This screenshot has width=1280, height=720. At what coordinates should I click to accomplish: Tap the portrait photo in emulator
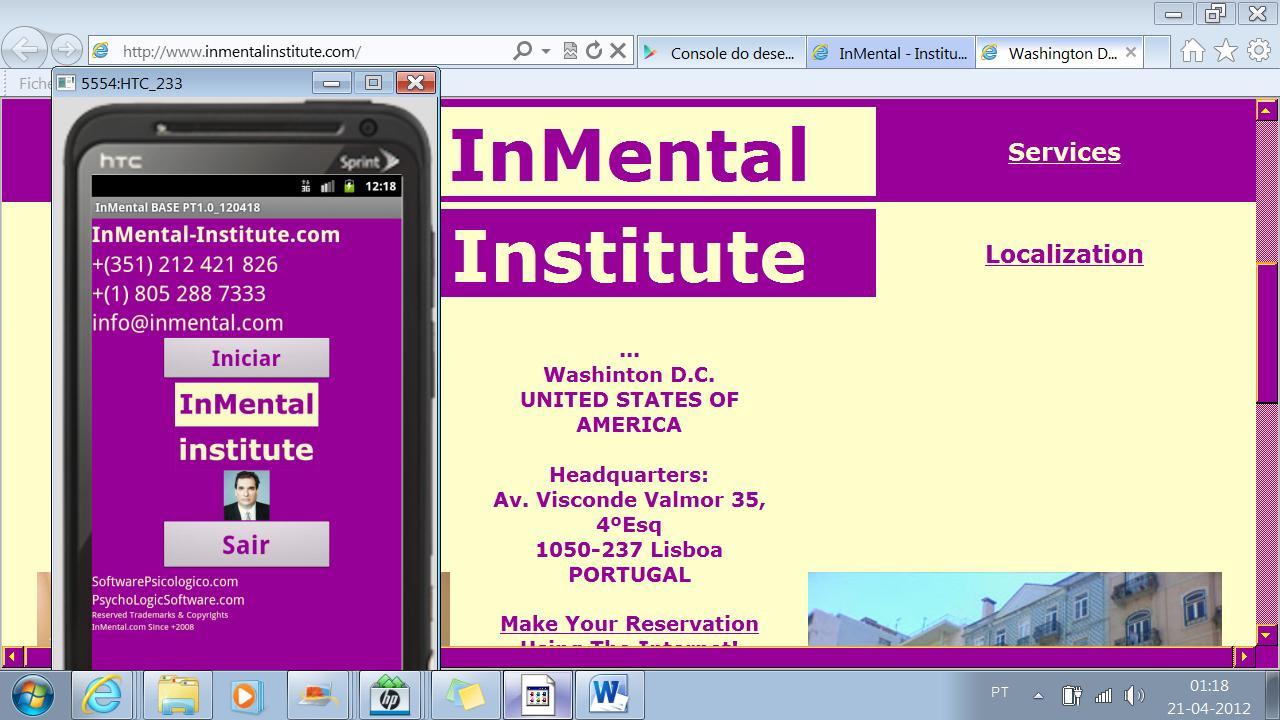click(x=246, y=495)
